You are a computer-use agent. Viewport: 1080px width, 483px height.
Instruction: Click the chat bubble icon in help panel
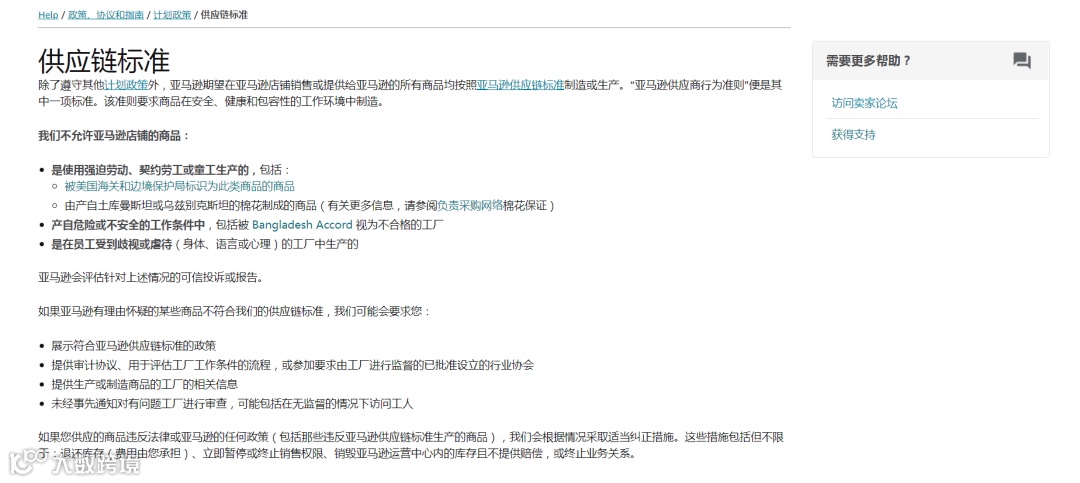[1022, 61]
